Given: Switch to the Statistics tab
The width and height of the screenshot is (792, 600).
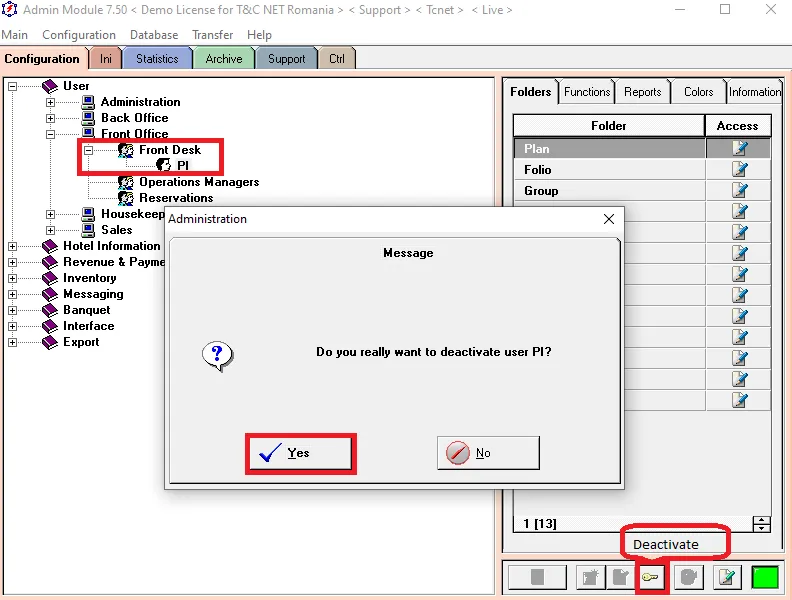Looking at the screenshot, I should pyautogui.click(x=157, y=59).
